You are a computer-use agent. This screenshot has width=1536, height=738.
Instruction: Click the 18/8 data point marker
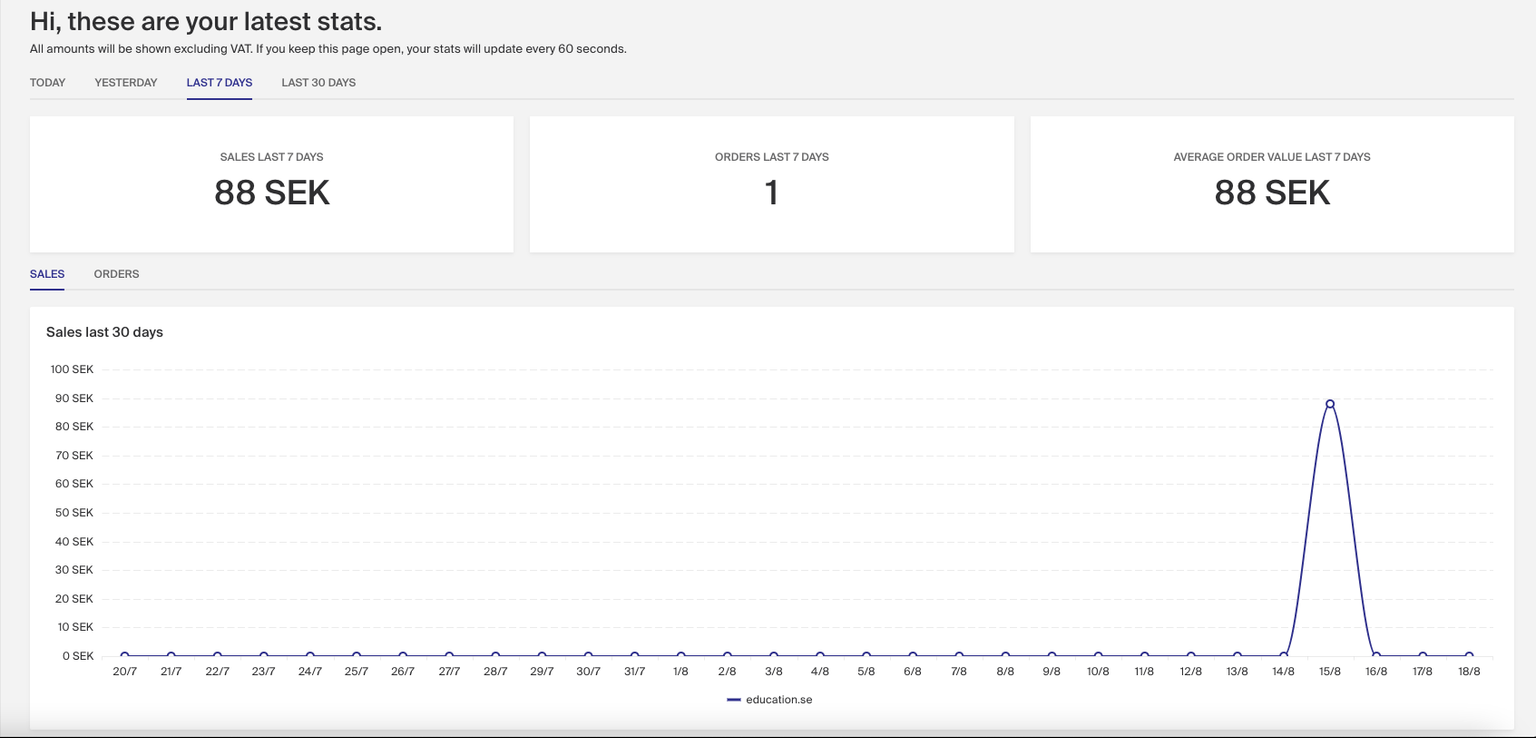point(1469,656)
